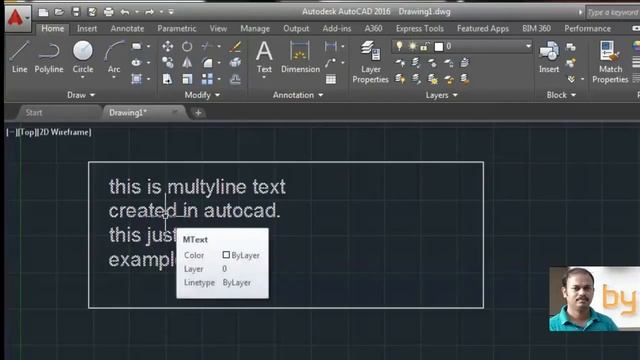Select the Line tool
Viewport: 640px width, 360px height.
pyautogui.click(x=20, y=57)
